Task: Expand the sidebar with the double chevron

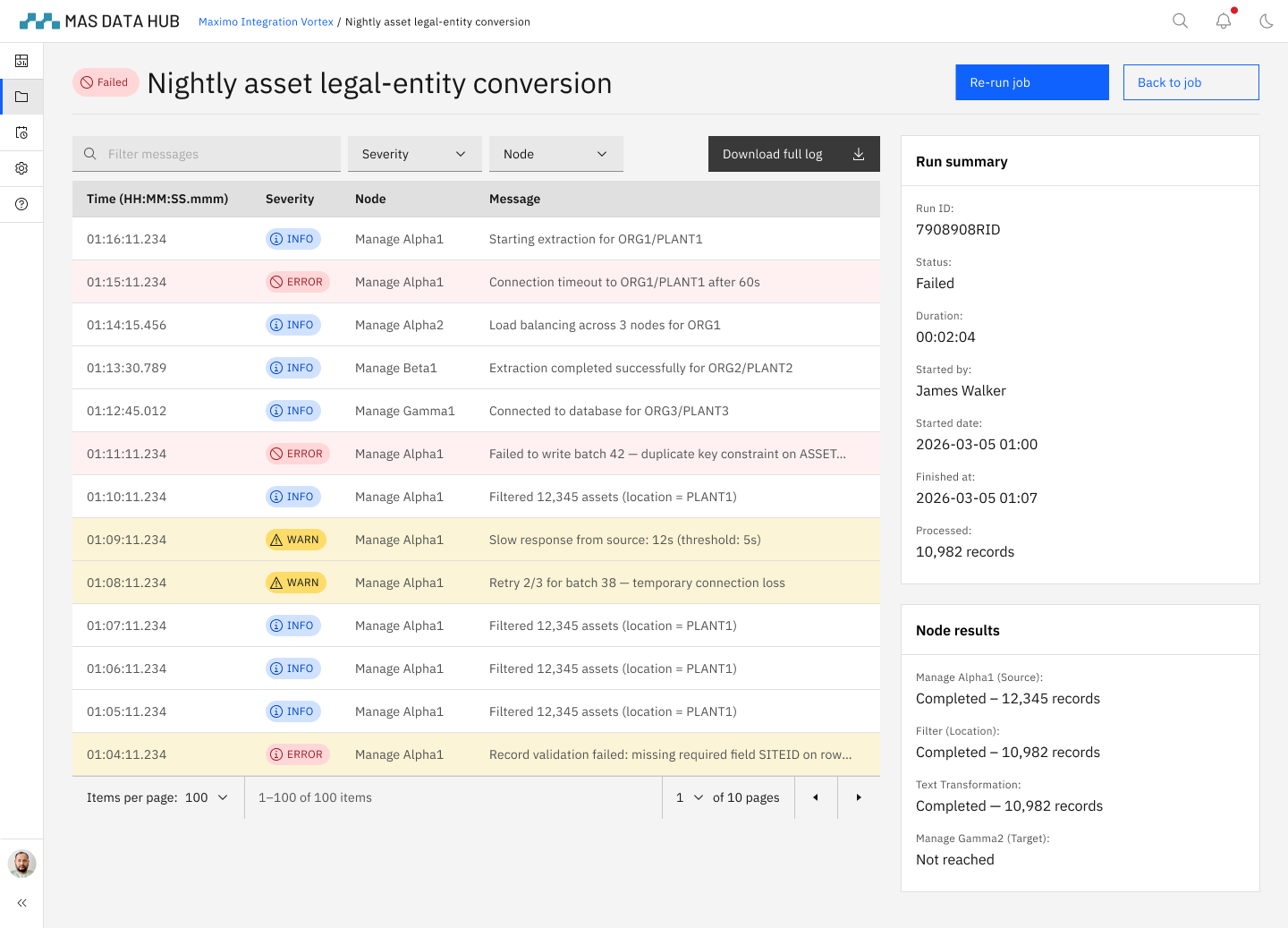Action: 21,903
